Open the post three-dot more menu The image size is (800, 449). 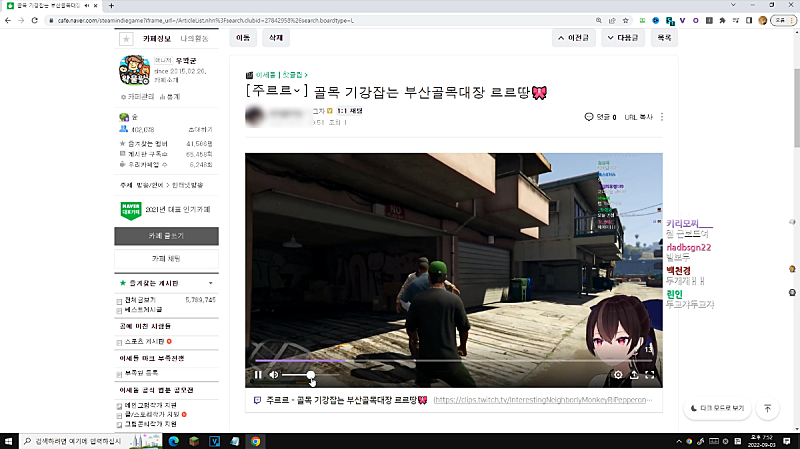662,117
